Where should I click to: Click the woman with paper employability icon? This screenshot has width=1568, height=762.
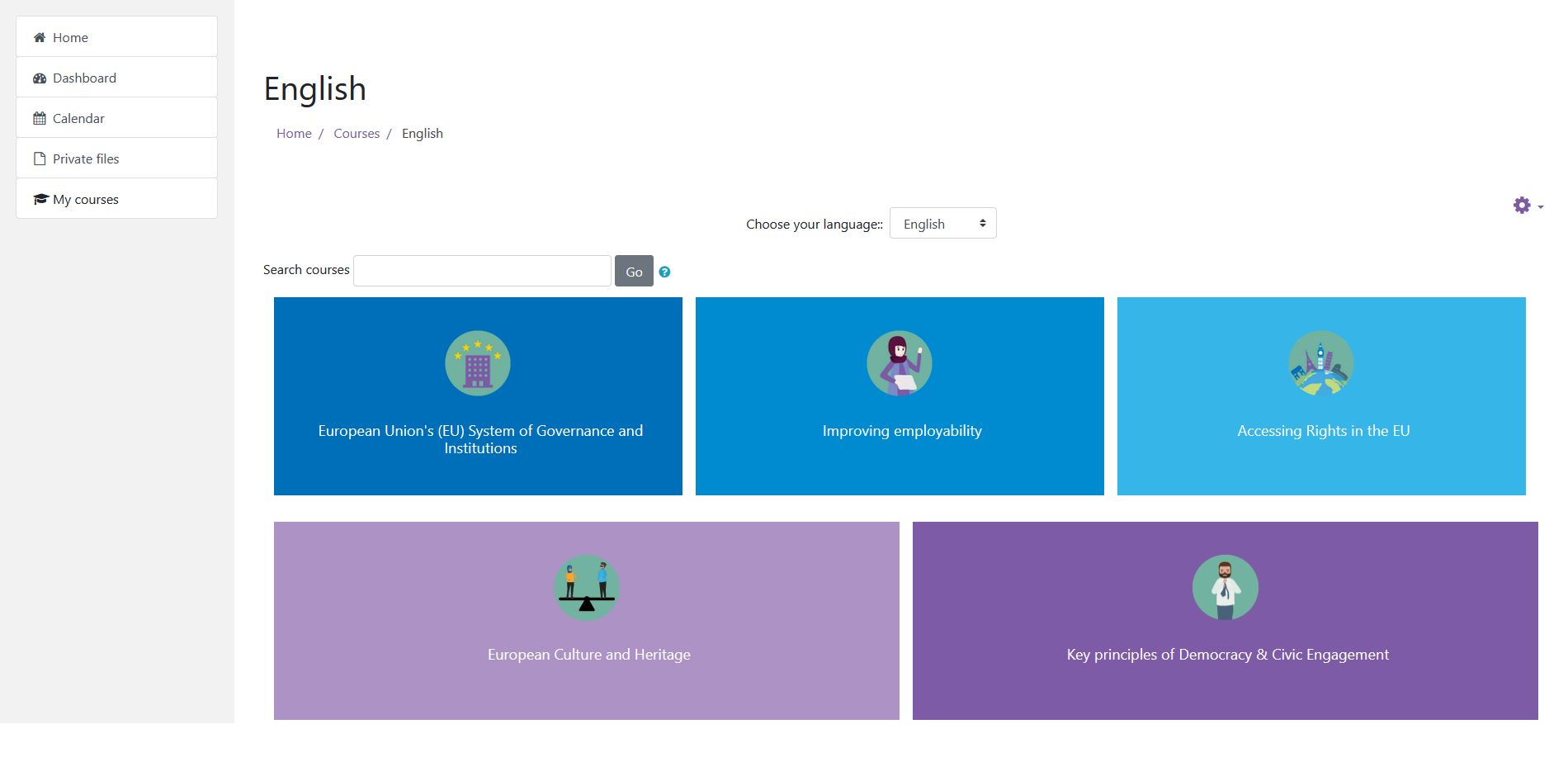tap(900, 363)
